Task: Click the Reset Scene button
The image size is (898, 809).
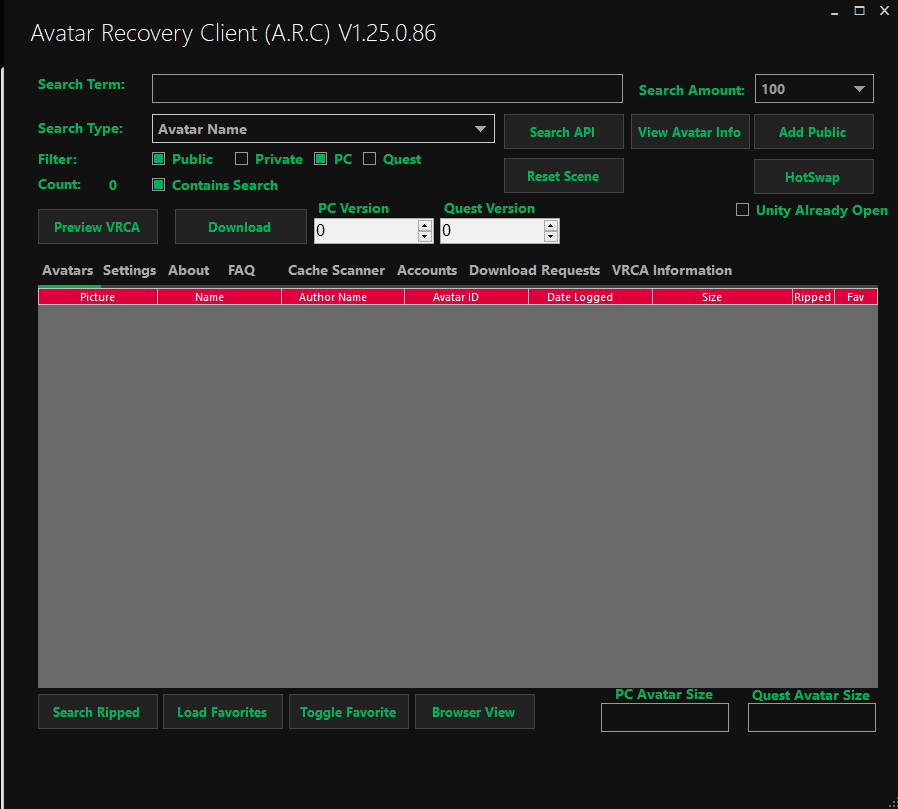Action: pos(564,176)
